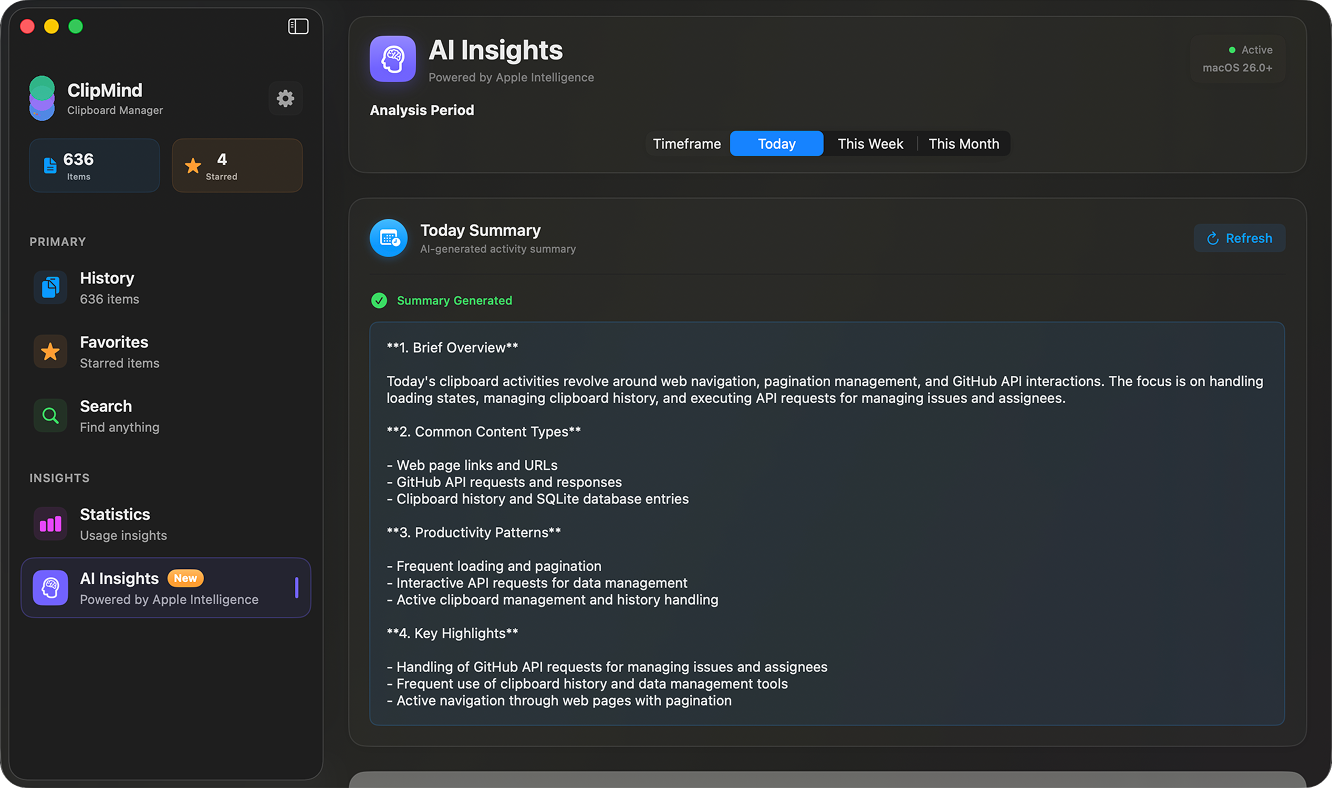Select the Today segment
Viewport: 1332px width, 788px height.
tap(776, 143)
